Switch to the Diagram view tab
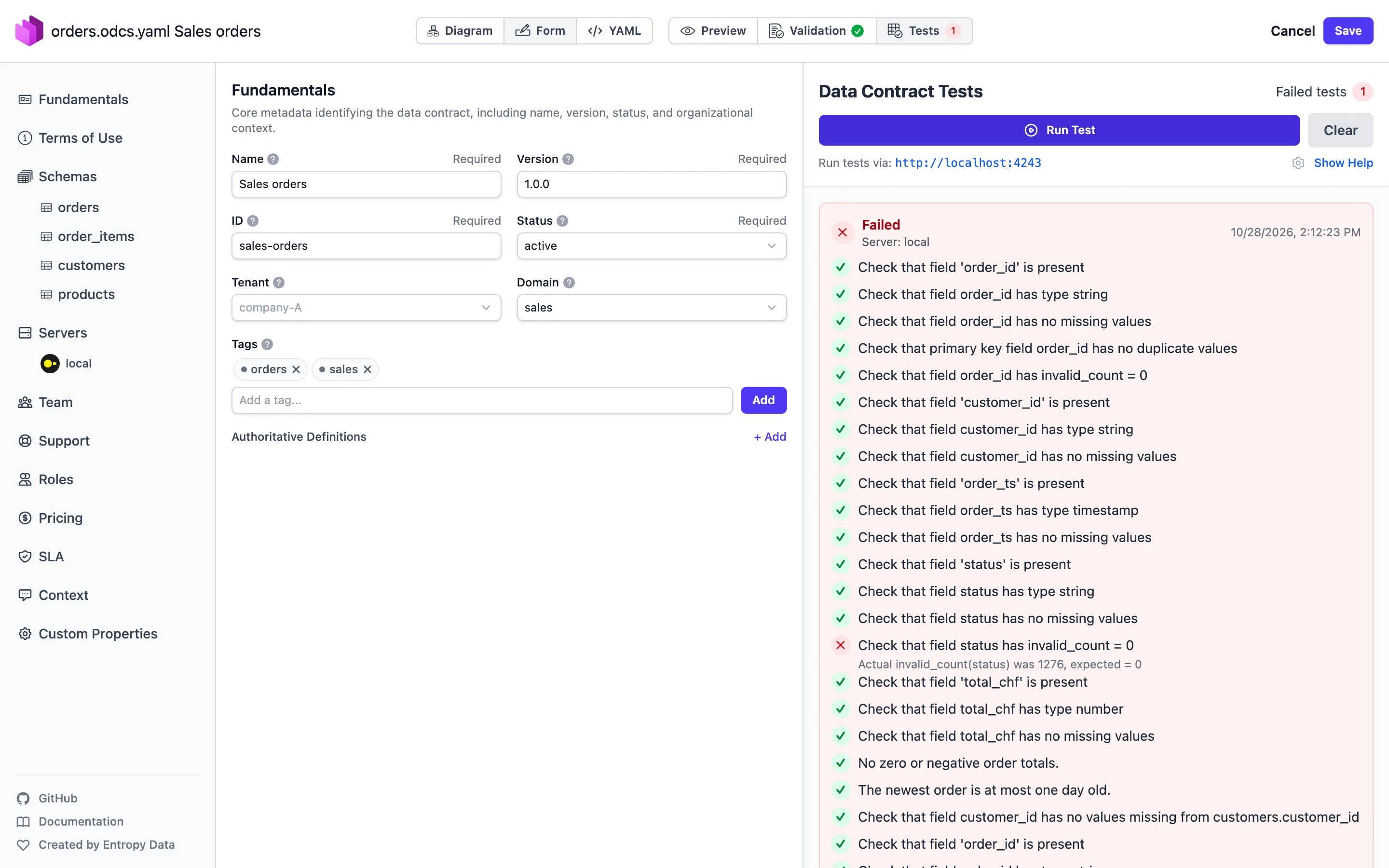Image resolution: width=1389 pixels, height=868 pixels. pos(460,31)
